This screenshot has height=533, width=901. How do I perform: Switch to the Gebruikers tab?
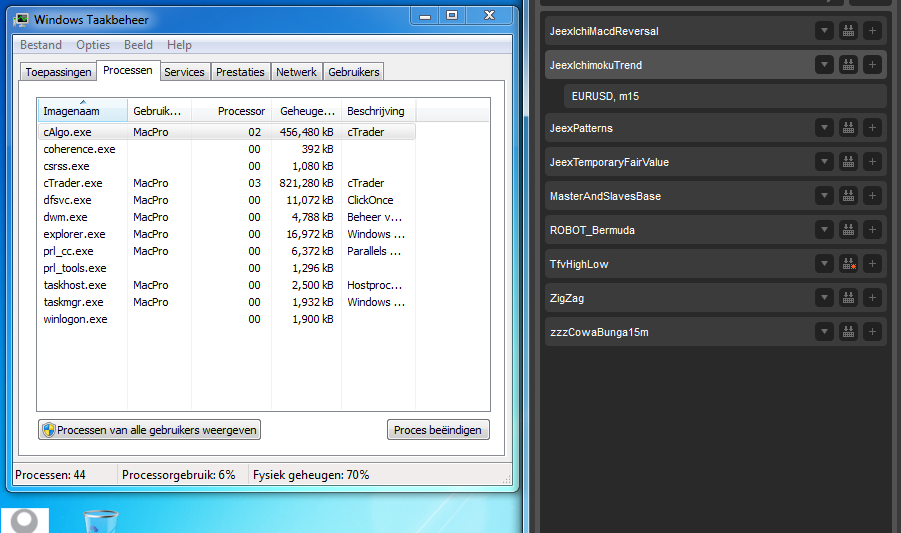(x=354, y=72)
